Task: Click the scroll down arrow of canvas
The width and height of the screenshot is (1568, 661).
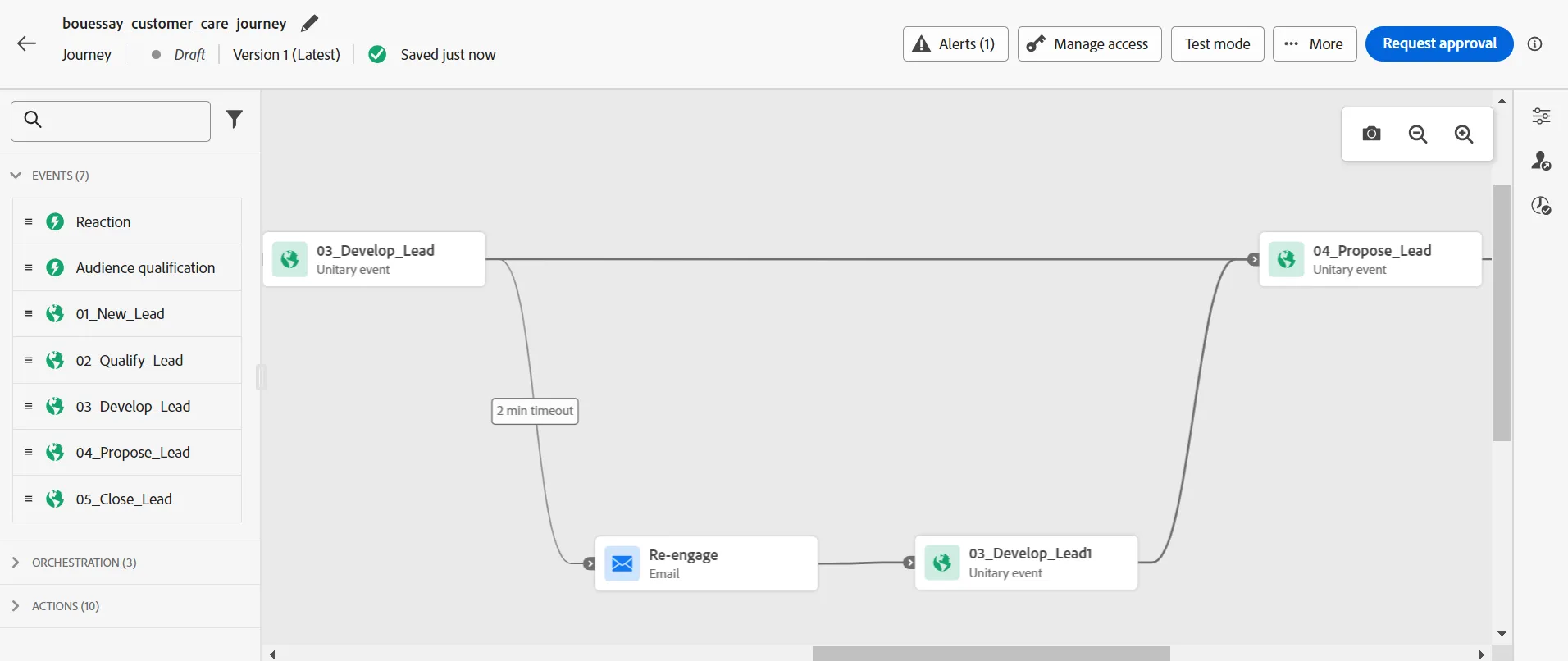Action: coord(1502,634)
